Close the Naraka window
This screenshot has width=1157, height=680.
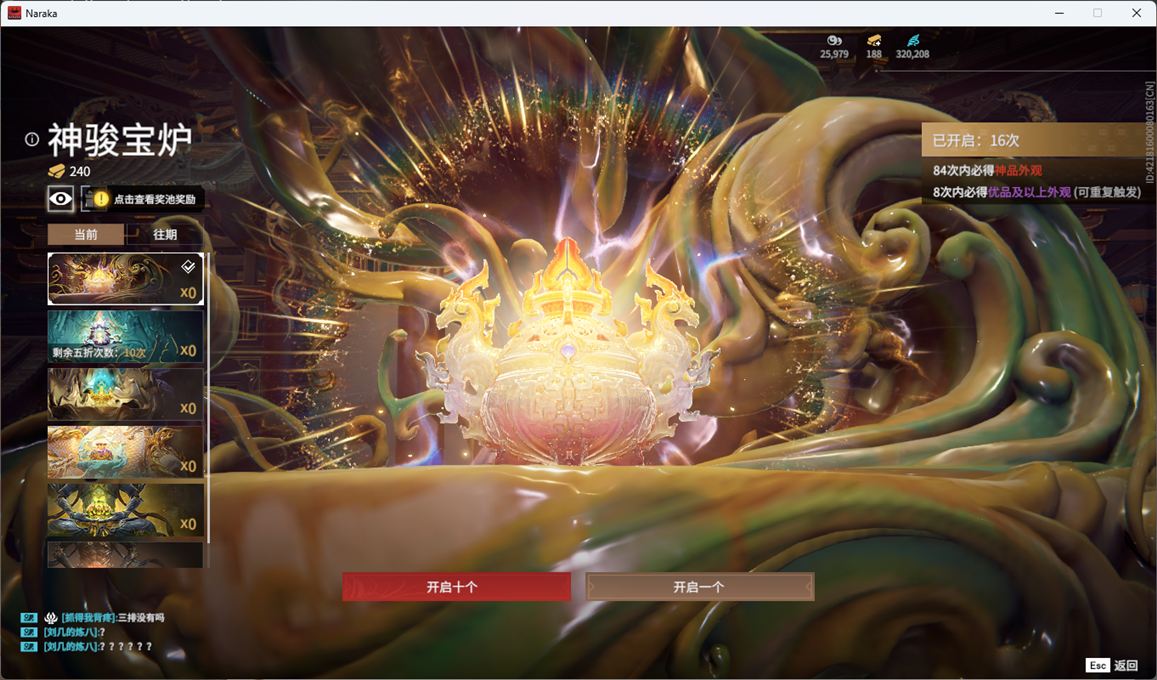pos(1136,13)
